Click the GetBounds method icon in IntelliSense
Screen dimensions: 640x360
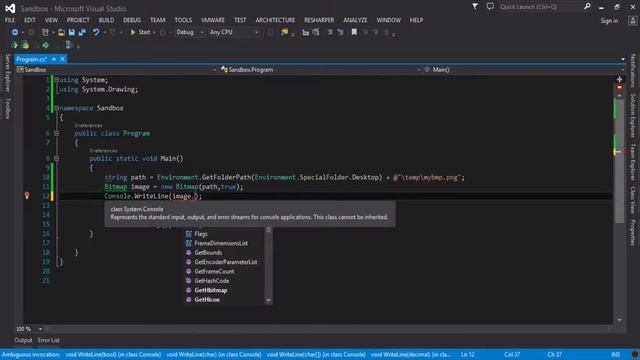pos(189,253)
